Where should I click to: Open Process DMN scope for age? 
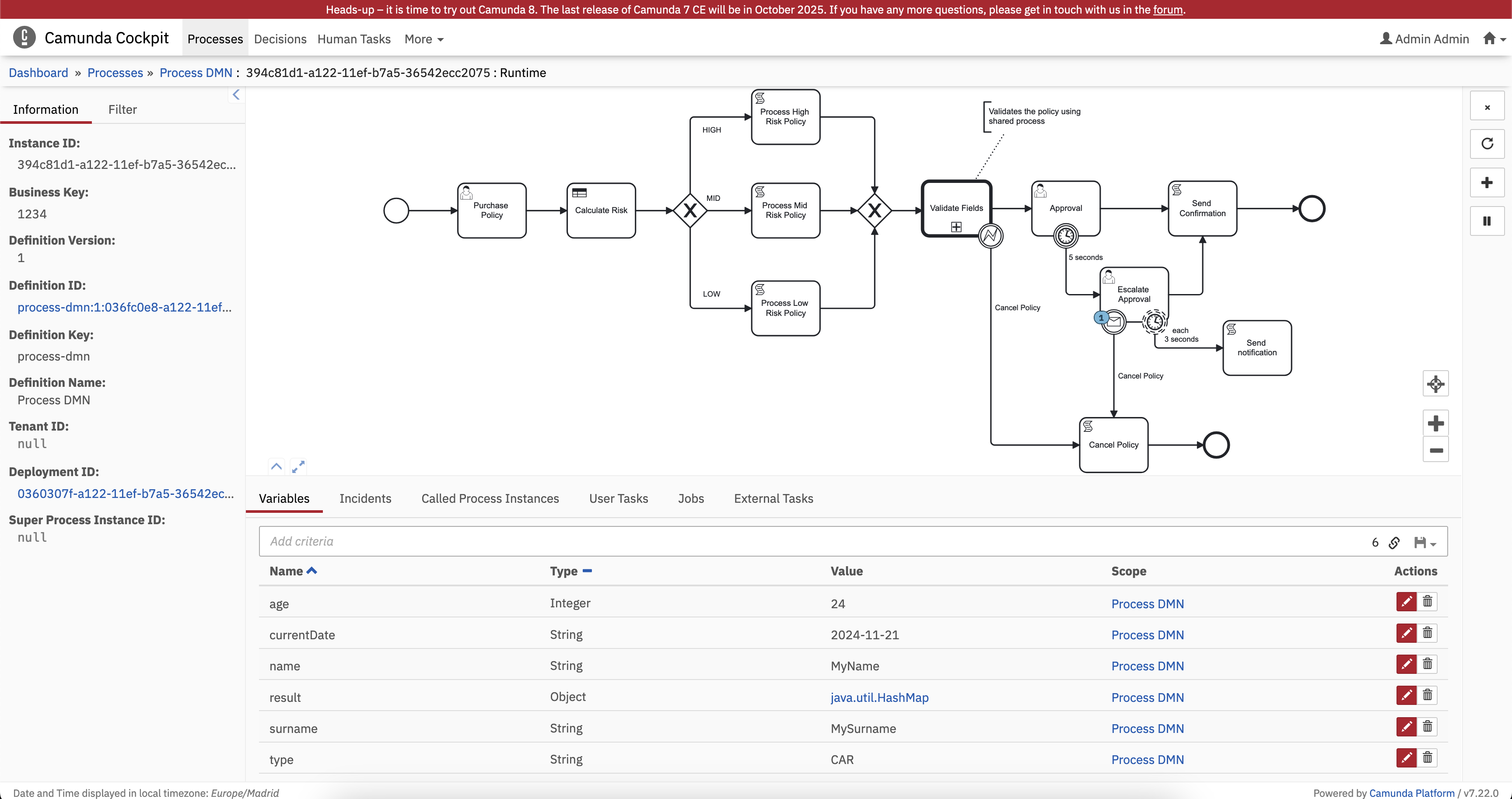tap(1147, 604)
